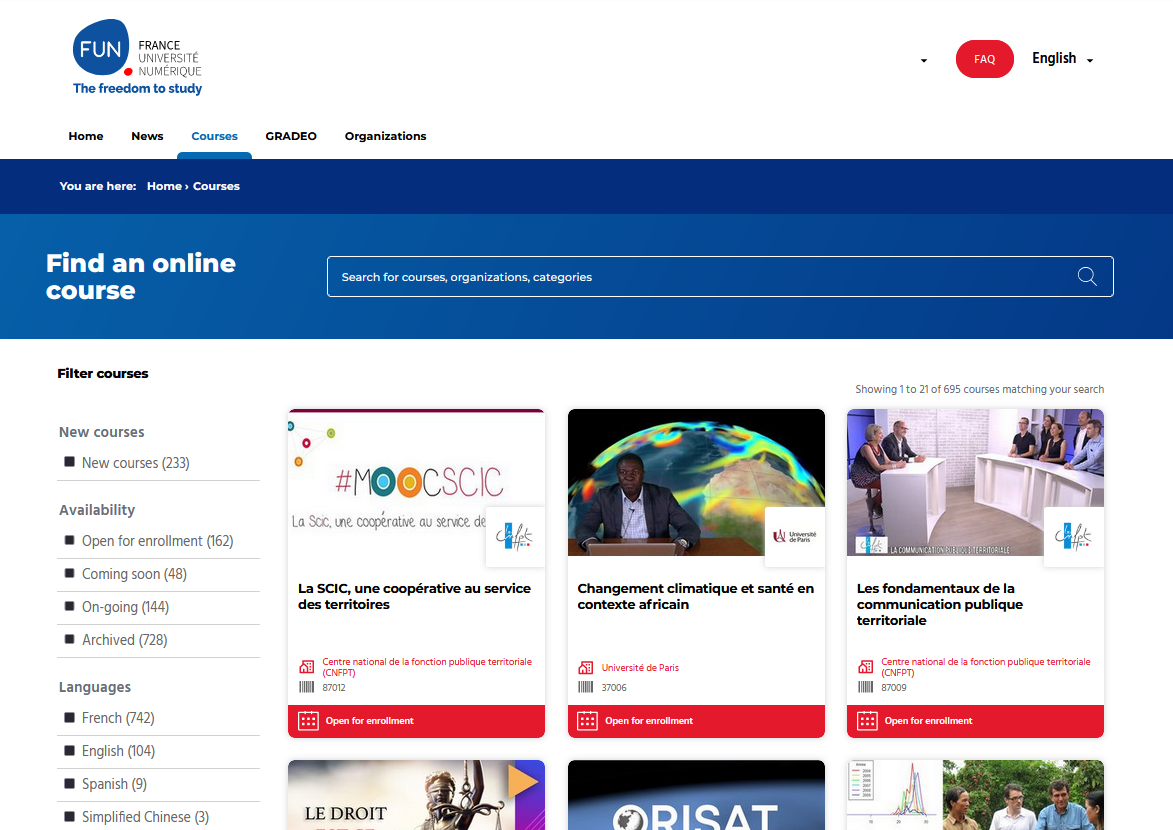The height and width of the screenshot is (830, 1173).
Task: Click the search magnifier icon
Action: point(1087,277)
